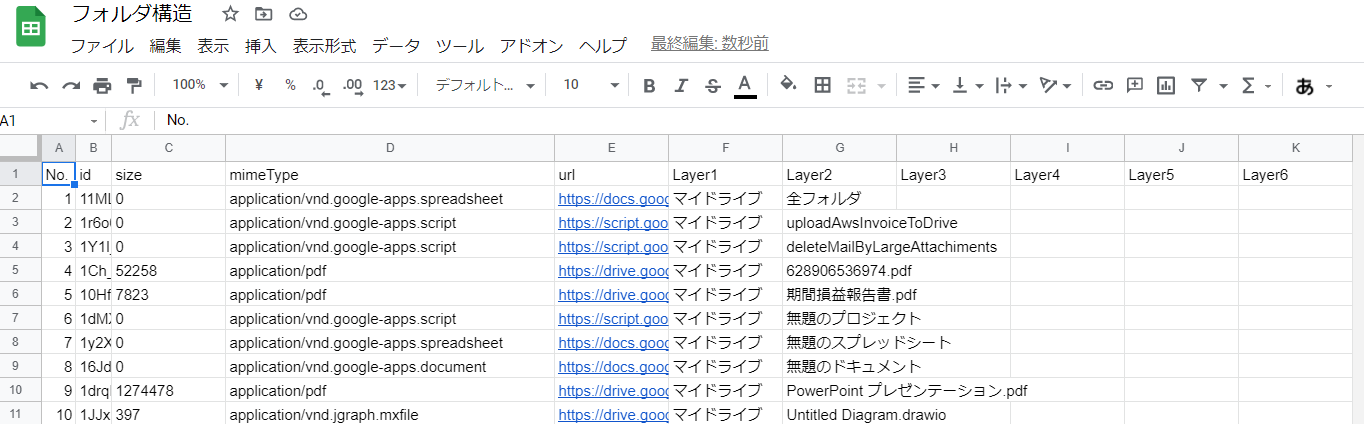Select cell Untitled Diagram.drawio
Viewport: 1364px width, 424px height.
(840, 414)
